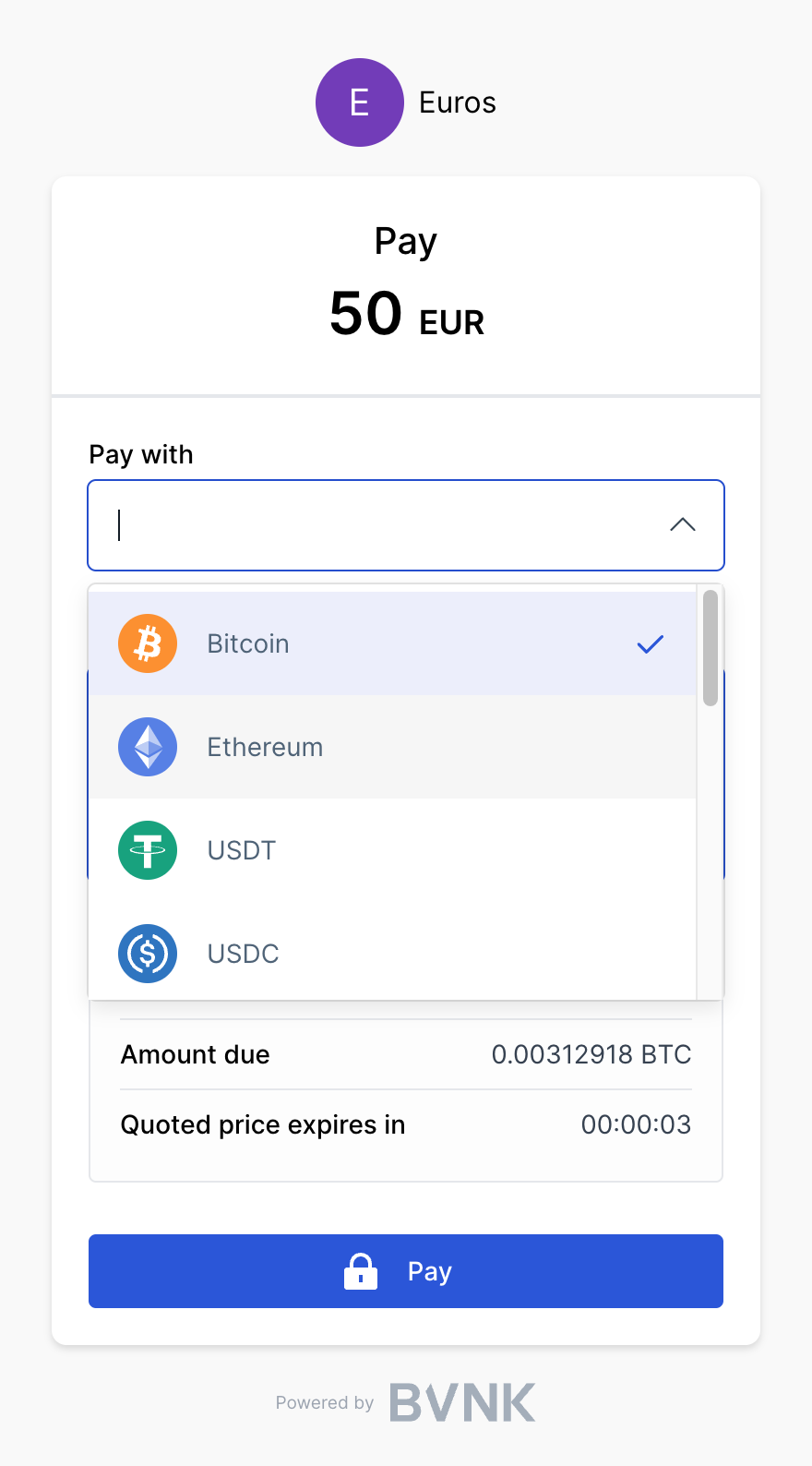This screenshot has height=1466, width=812.
Task: Click the BVNK logo
Action: coord(462,1401)
